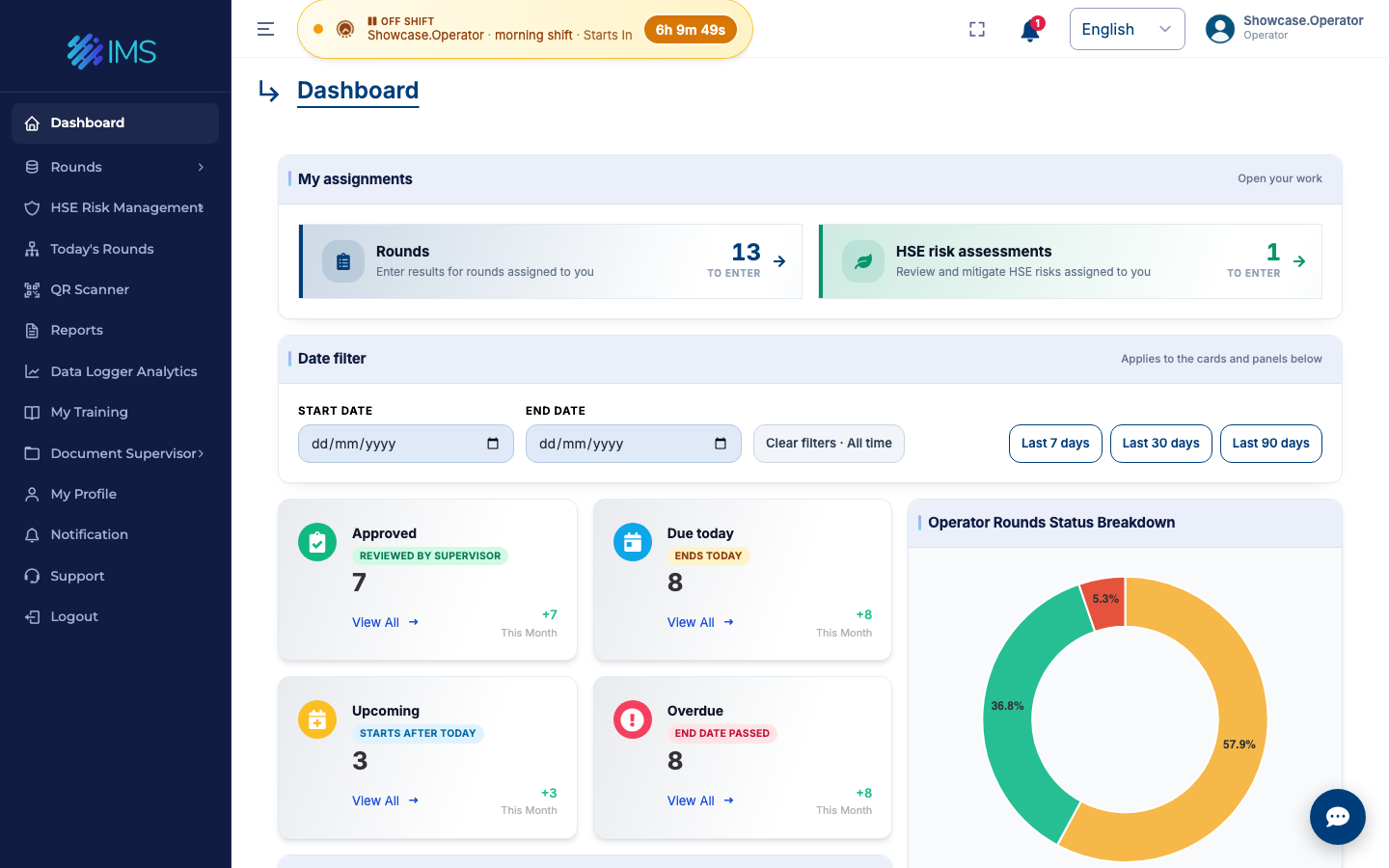Click the Rounds clipboard icon in assignments

pos(343,261)
